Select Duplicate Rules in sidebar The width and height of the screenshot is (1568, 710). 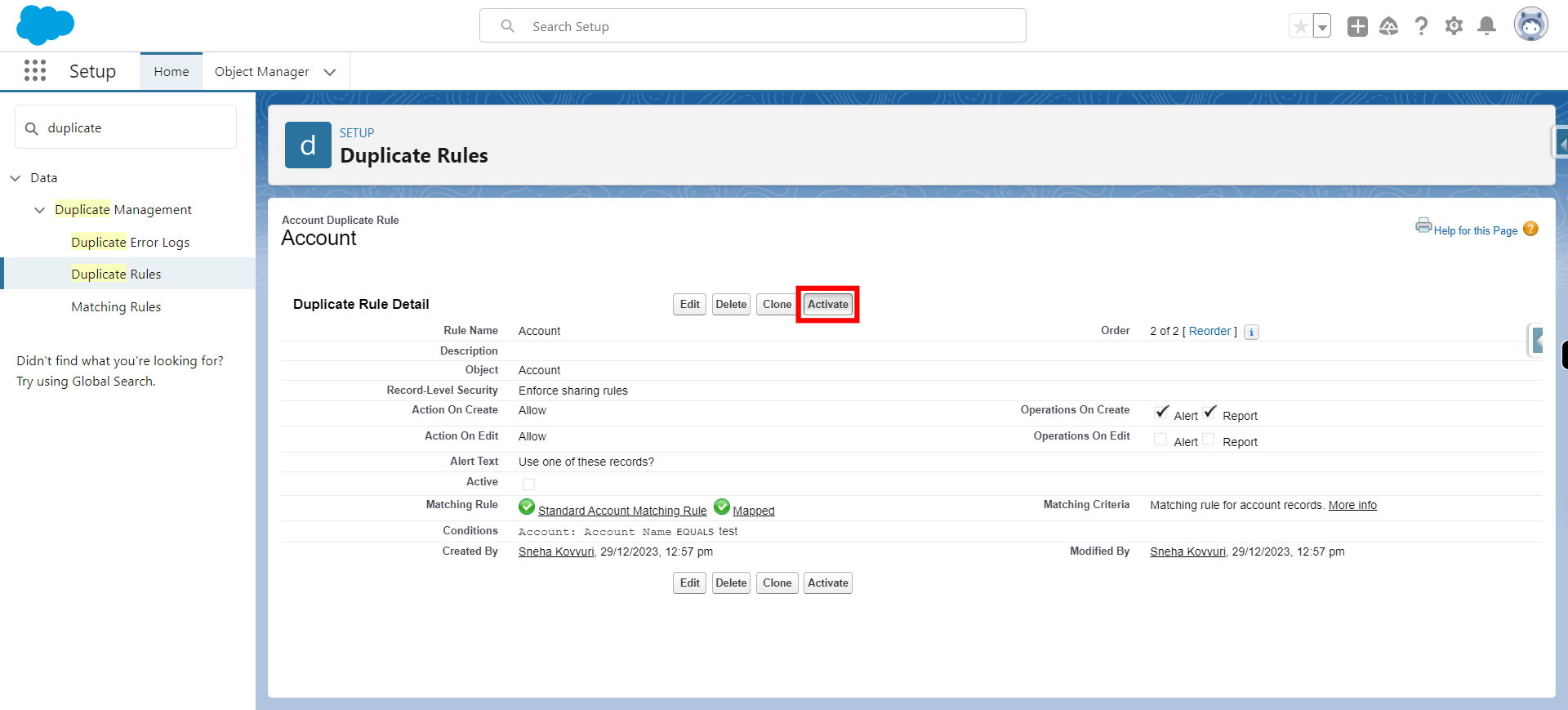click(x=116, y=274)
